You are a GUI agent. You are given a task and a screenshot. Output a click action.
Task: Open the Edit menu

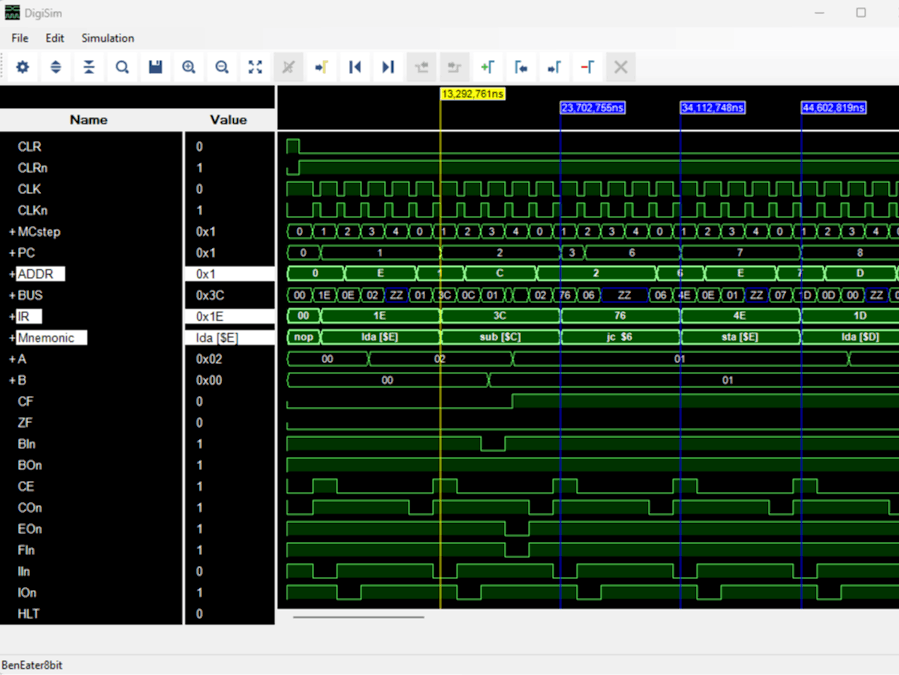(54, 38)
